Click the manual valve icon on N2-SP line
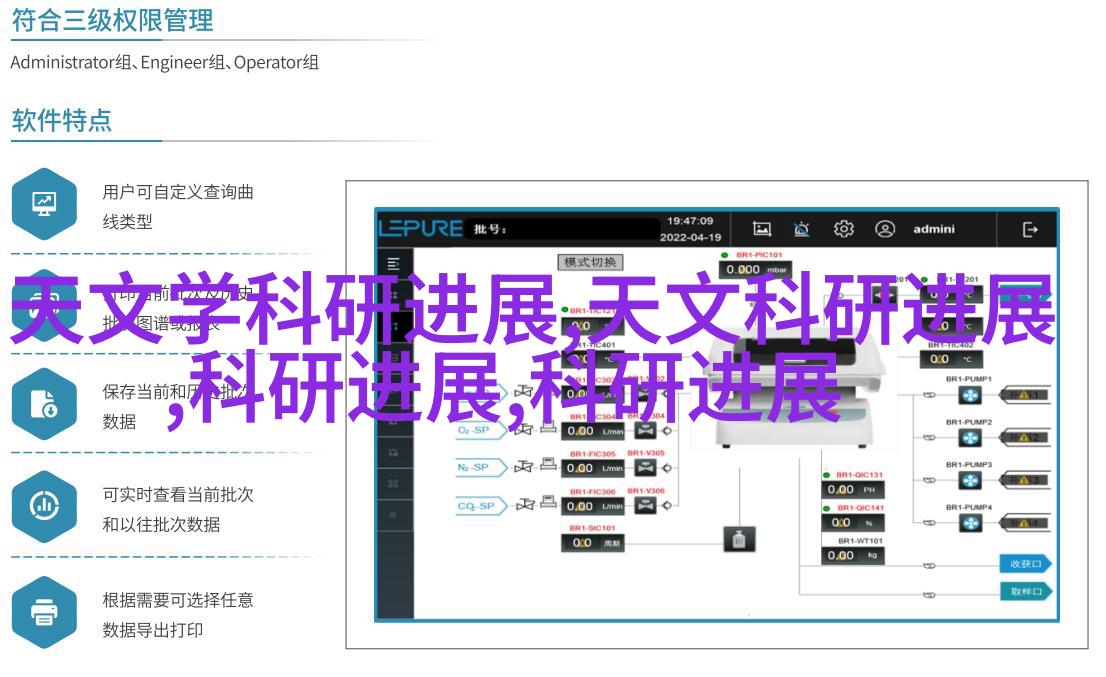The image size is (1106, 677). tap(523, 466)
